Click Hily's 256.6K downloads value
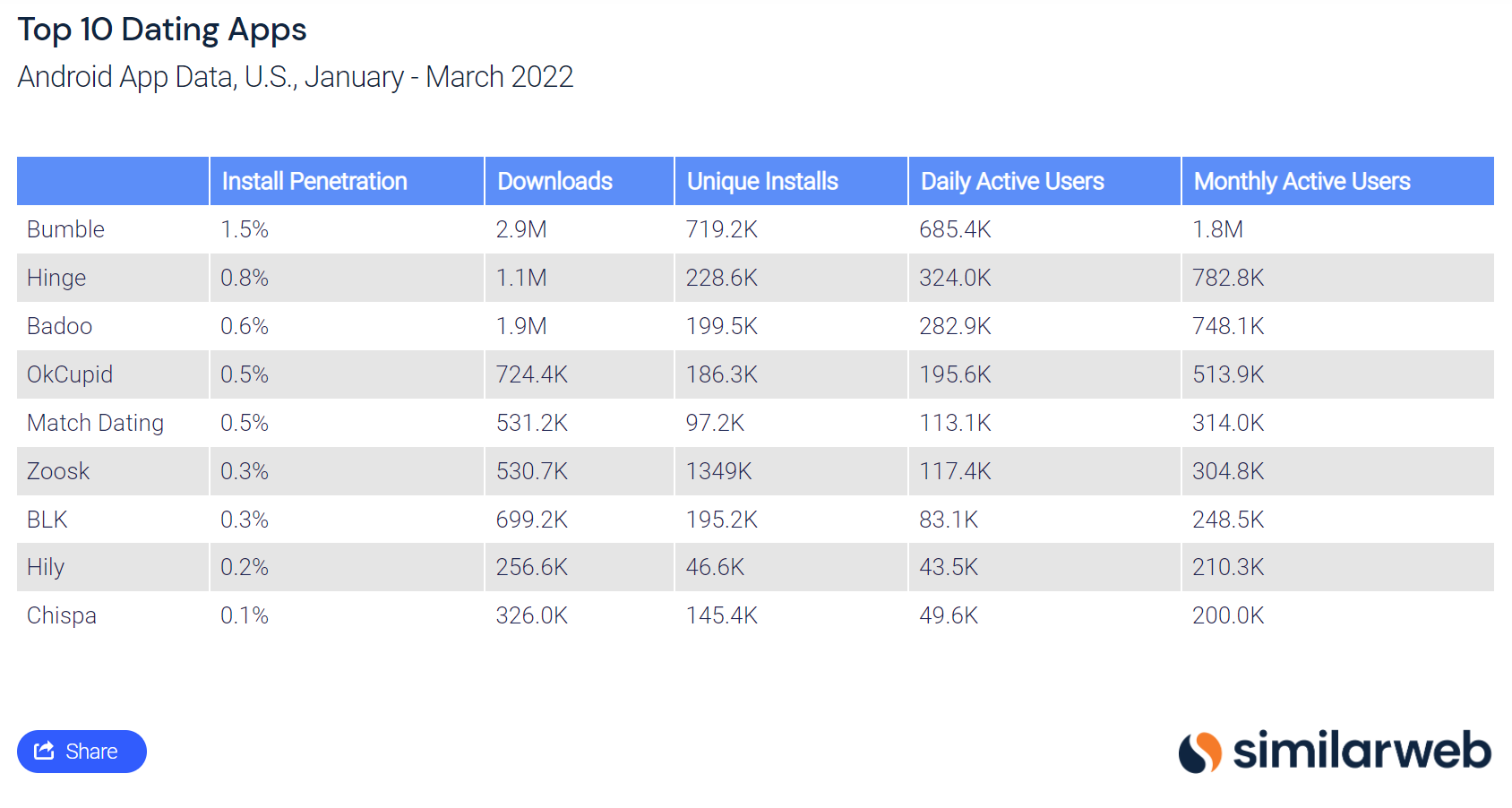1512x808 pixels. pos(532,567)
